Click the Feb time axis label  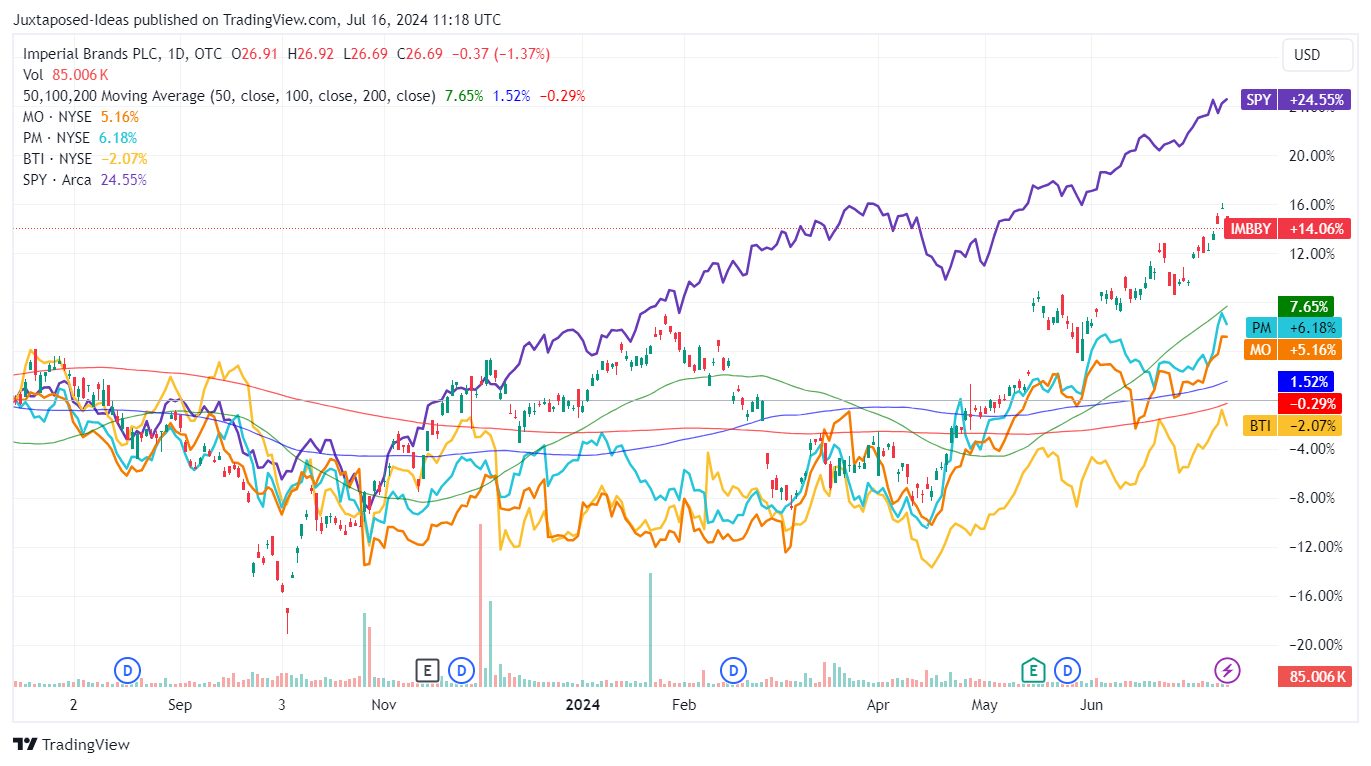click(683, 705)
